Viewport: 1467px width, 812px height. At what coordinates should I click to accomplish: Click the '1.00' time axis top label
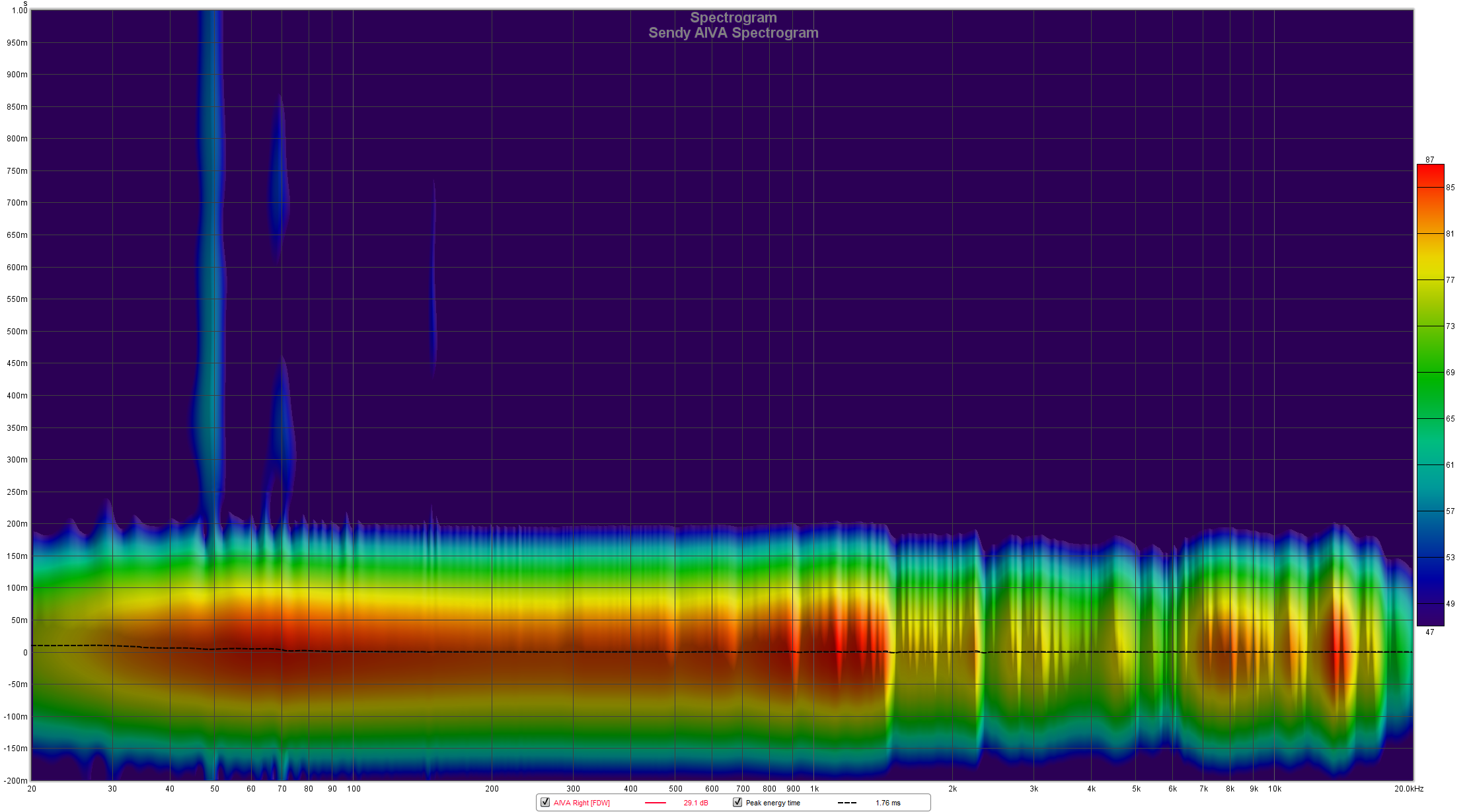tap(20, 11)
